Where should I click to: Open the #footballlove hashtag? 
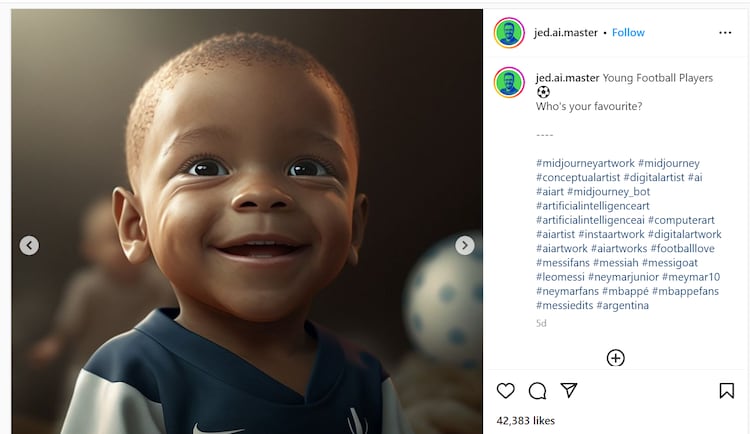(682, 248)
